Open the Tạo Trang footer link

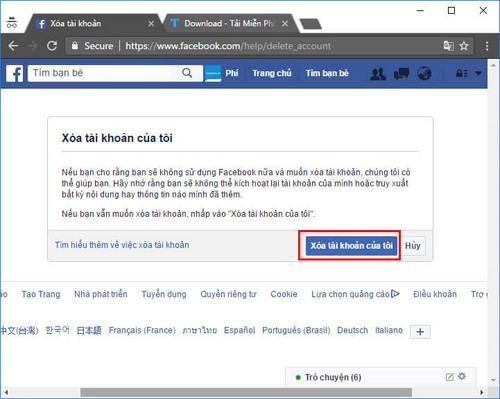(41, 294)
